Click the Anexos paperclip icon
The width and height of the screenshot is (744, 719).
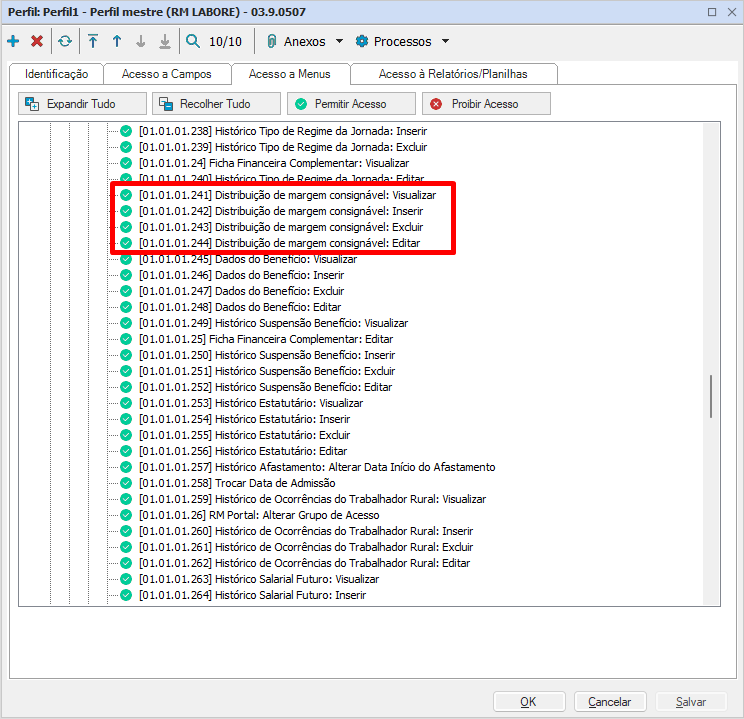pyautogui.click(x=271, y=41)
